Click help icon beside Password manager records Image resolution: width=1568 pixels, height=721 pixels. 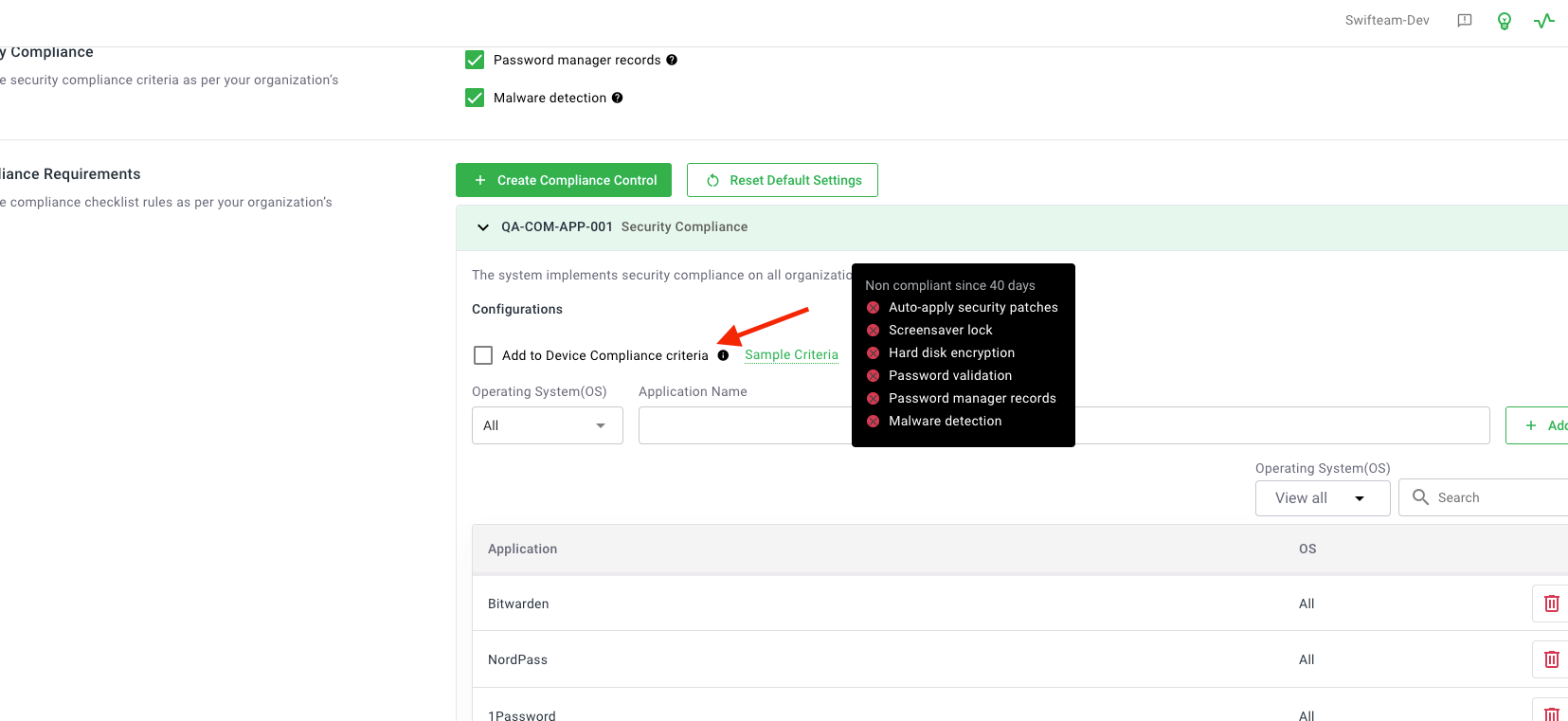click(x=672, y=60)
